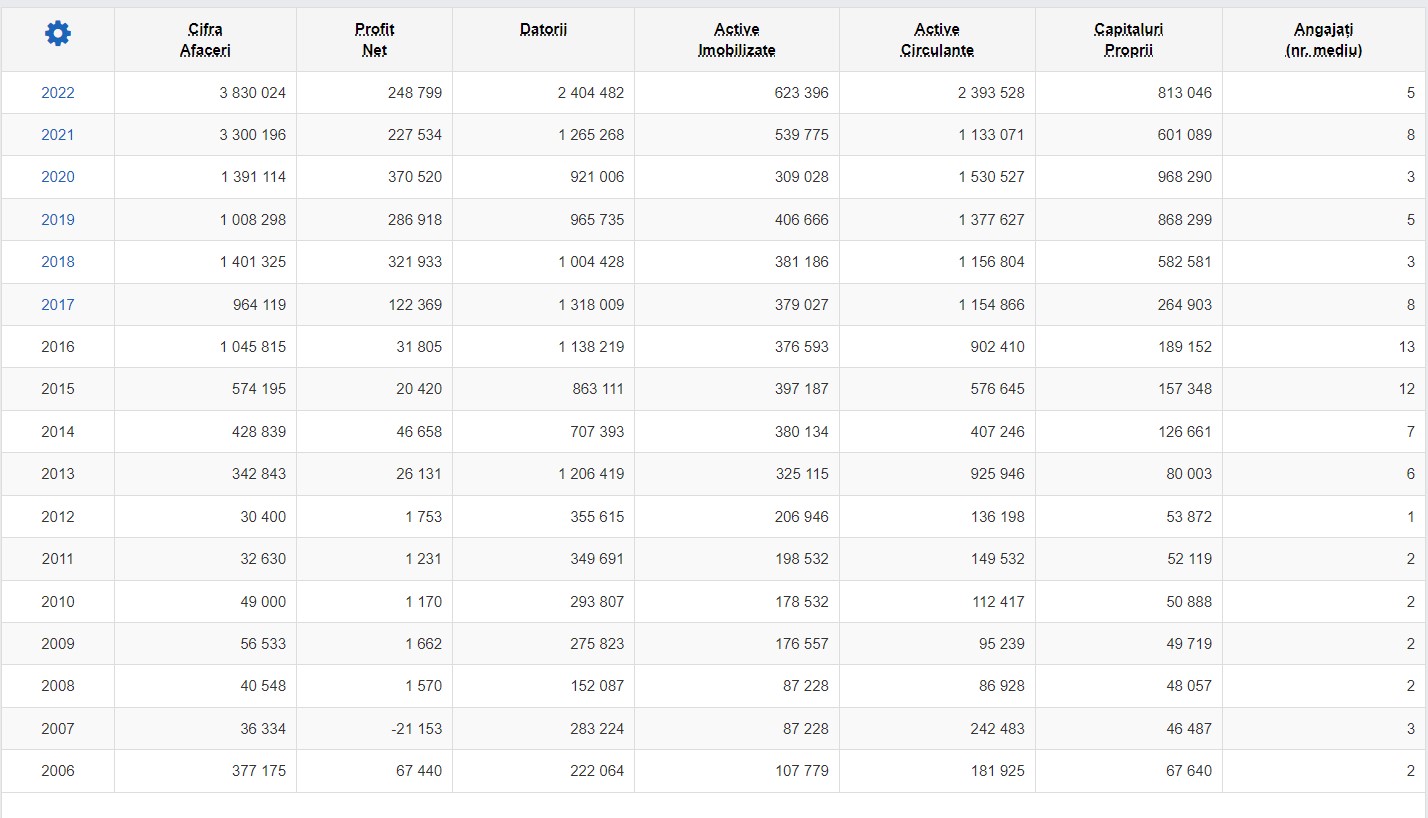
Task: Click the debt value 1 265 268
Action: click(x=591, y=135)
